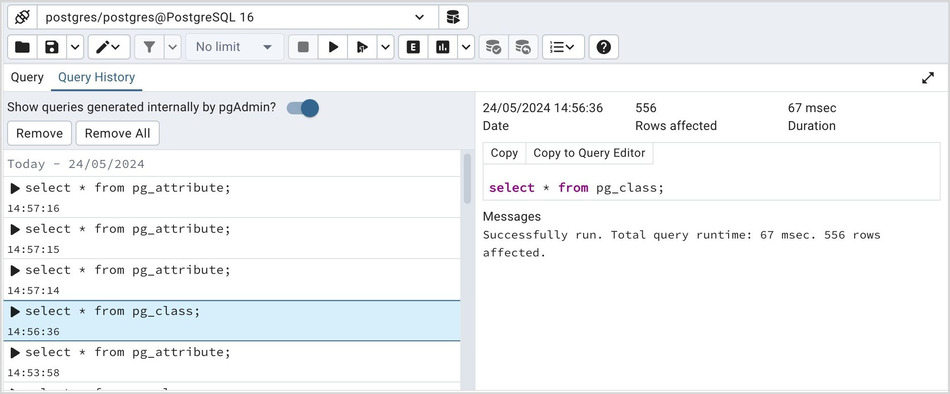Open the new query tool database icon
Viewport: 950px width, 394px height.
point(453,18)
